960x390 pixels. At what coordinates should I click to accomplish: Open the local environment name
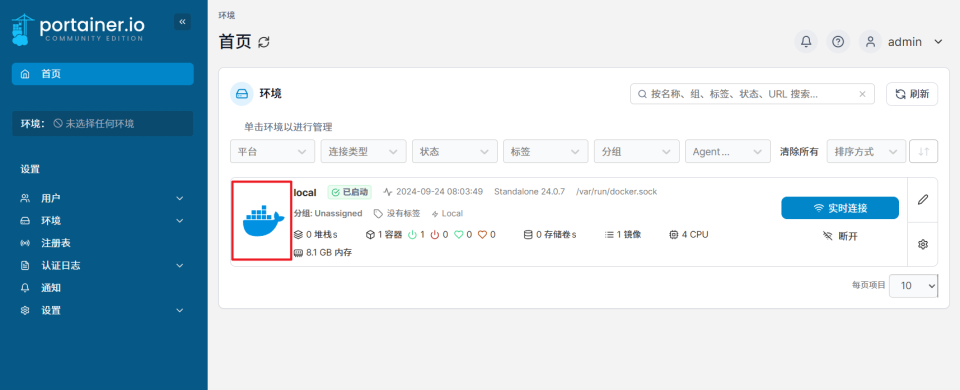(305, 192)
